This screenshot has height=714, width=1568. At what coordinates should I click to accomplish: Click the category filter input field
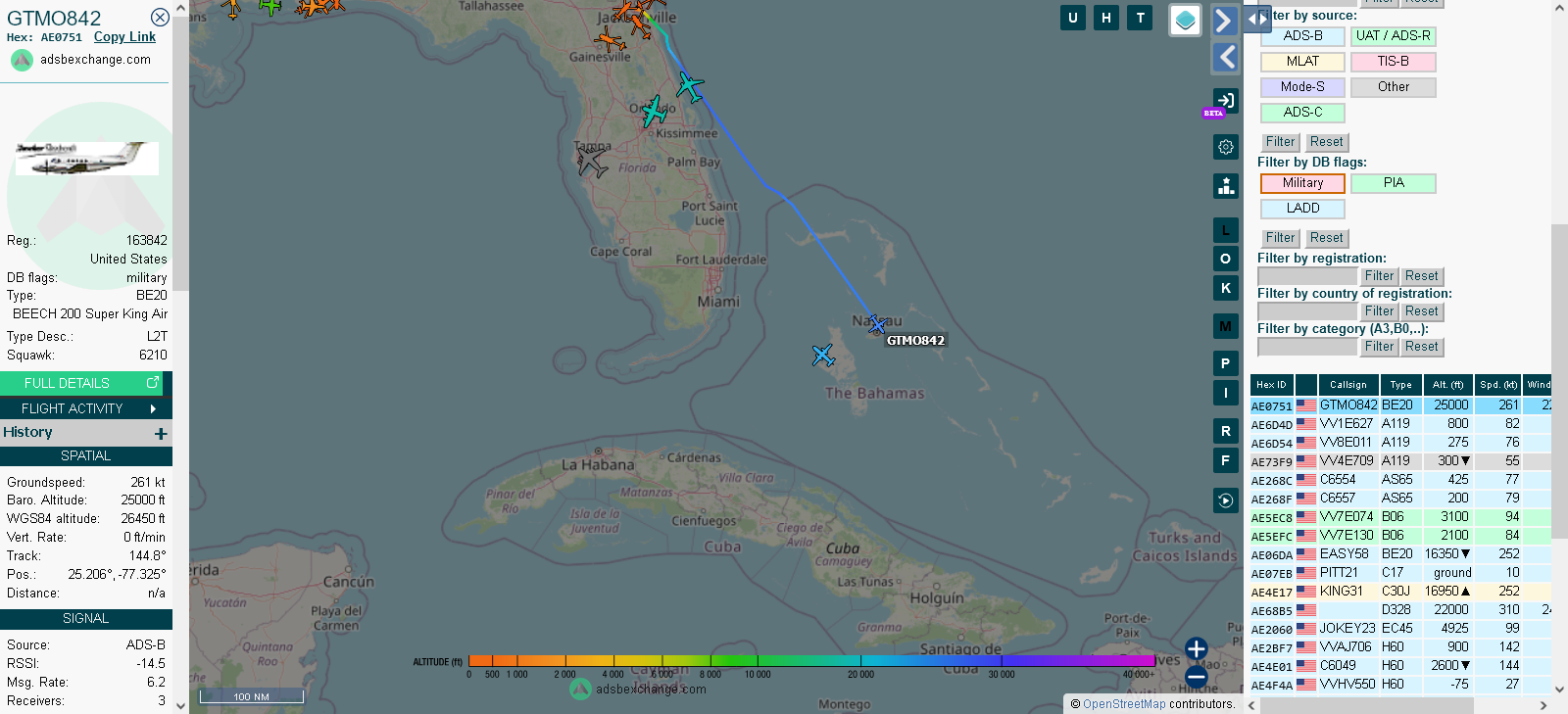1307,347
